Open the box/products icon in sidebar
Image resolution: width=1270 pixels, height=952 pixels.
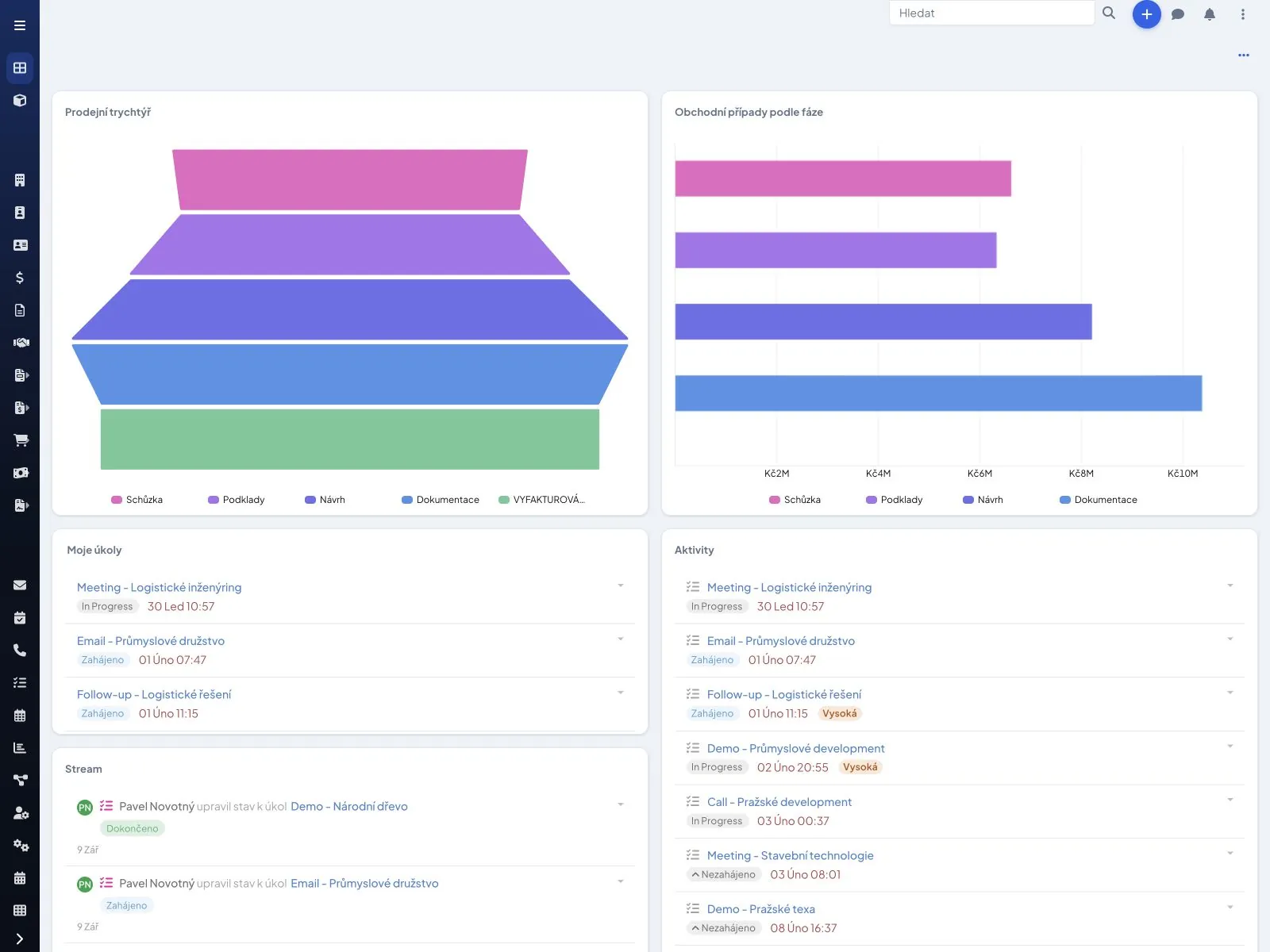[20, 101]
